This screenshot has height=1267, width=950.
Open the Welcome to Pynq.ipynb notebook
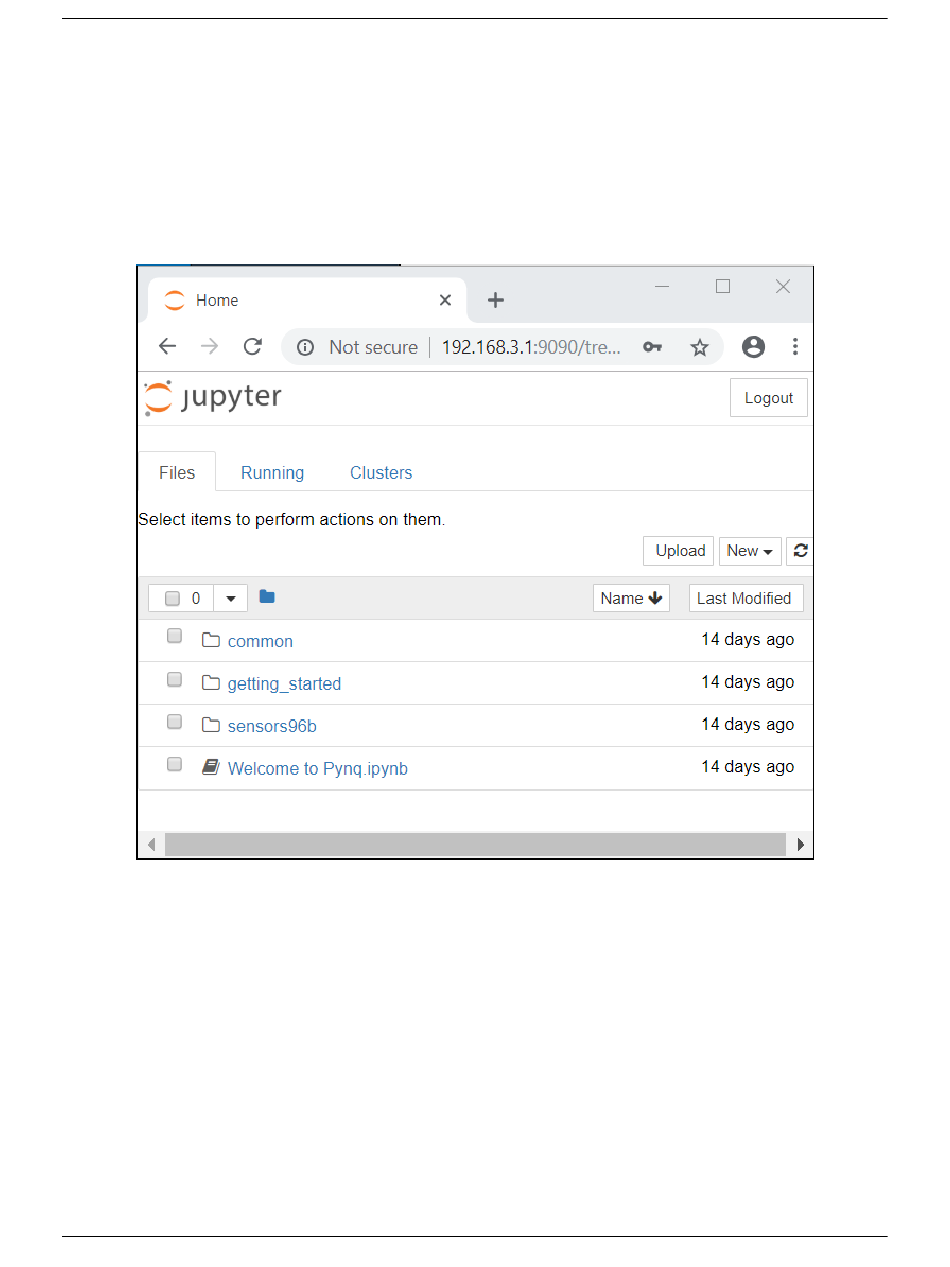tap(318, 769)
